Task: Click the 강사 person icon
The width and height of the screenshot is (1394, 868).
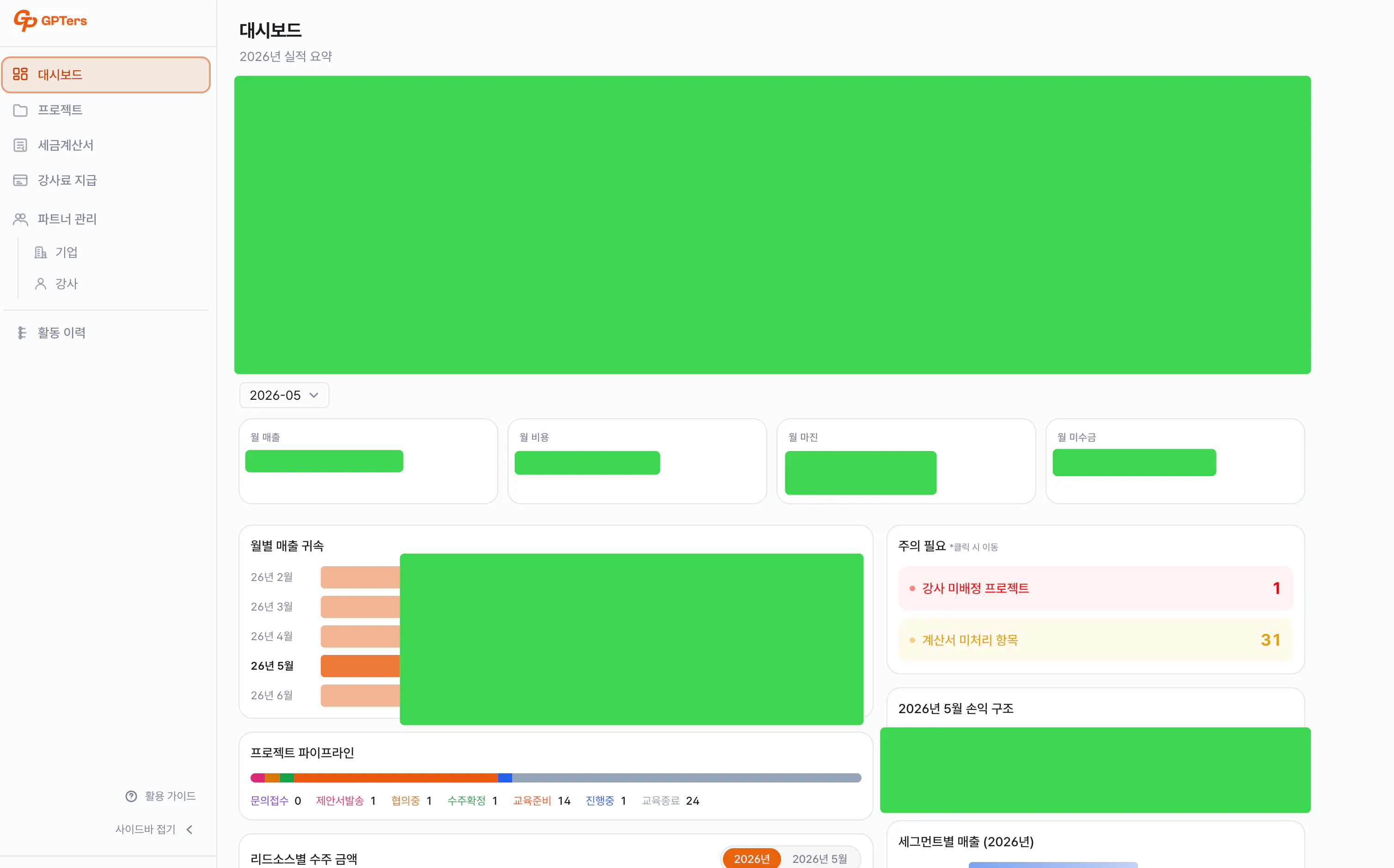Action: tap(41, 284)
